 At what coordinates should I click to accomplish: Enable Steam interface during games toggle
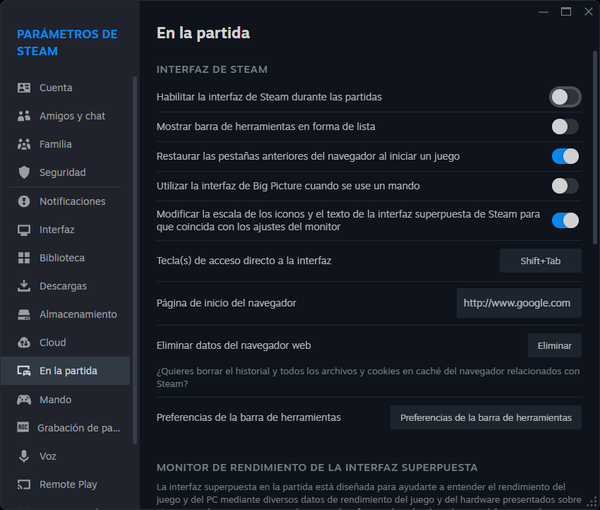coord(564,97)
